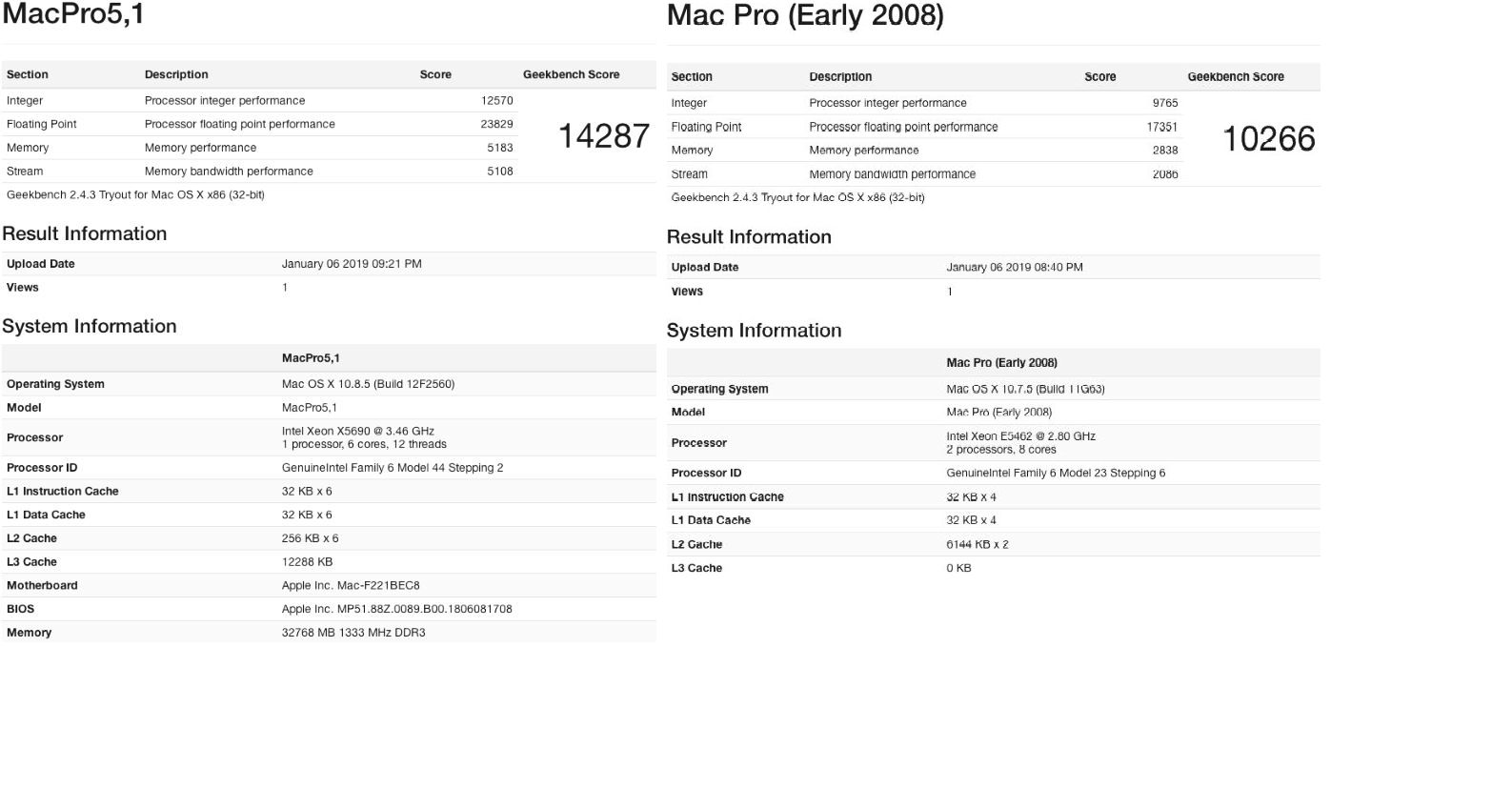
Task: Click the Intel Xeon E5462 processor text
Action: tap(1020, 436)
